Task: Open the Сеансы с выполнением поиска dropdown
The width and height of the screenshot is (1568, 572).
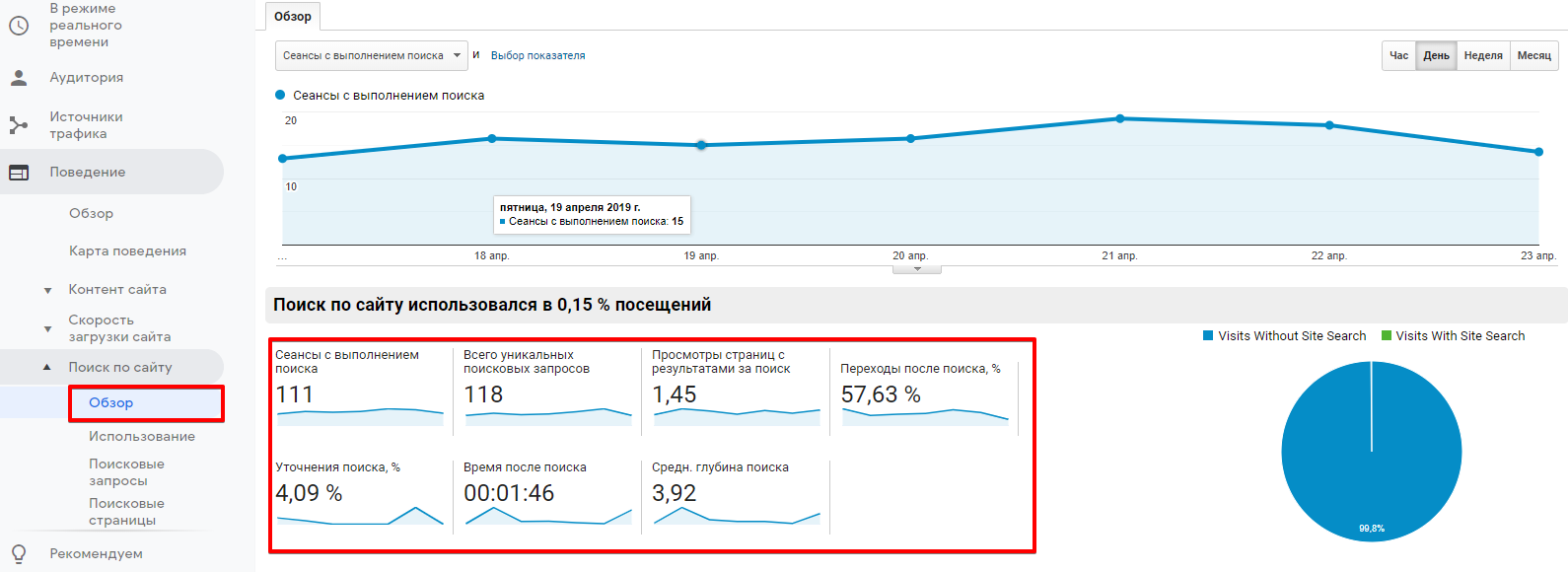Action: (371, 56)
